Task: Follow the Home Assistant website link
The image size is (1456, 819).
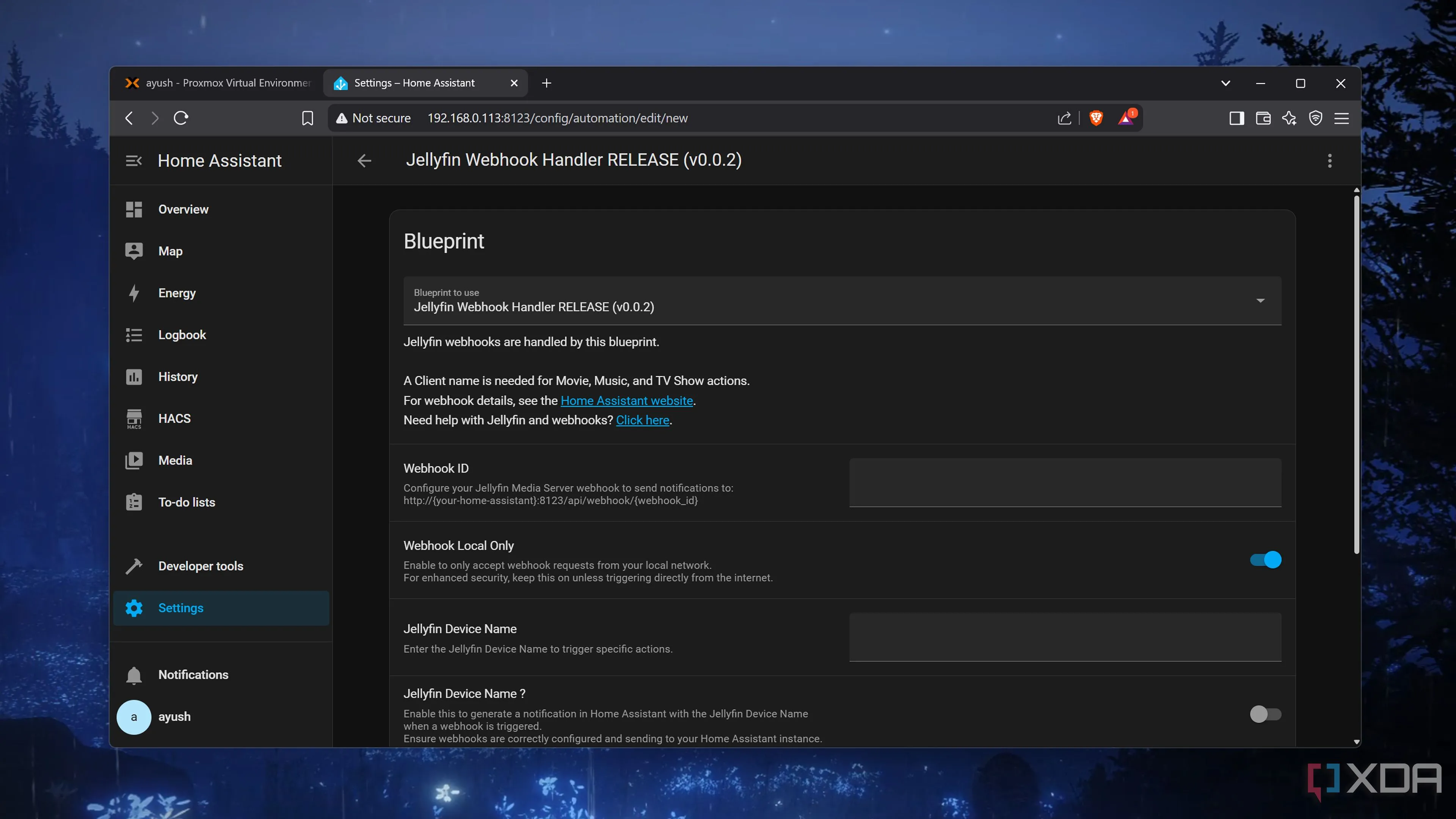Action: (x=626, y=401)
